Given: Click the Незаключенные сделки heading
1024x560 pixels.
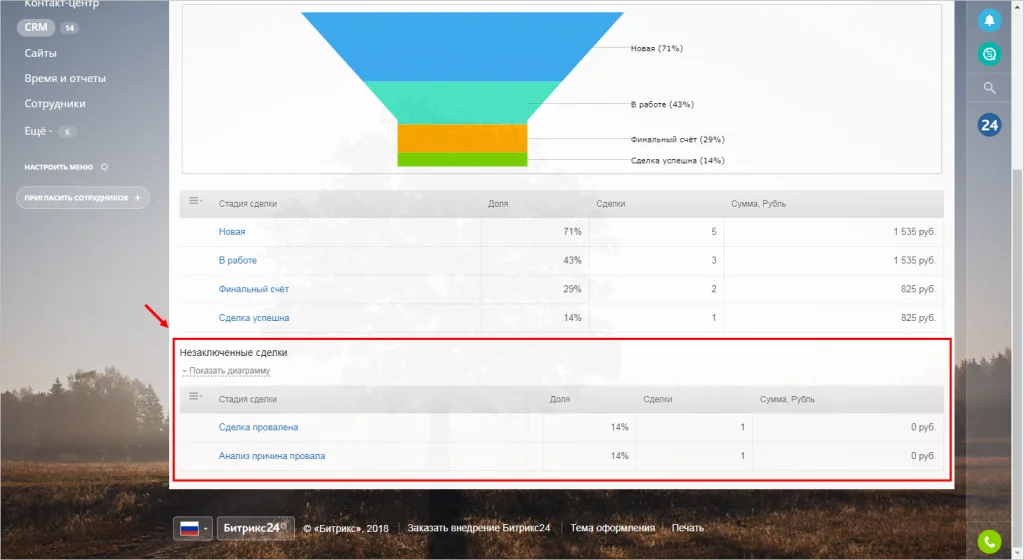Looking at the screenshot, I should [x=233, y=352].
